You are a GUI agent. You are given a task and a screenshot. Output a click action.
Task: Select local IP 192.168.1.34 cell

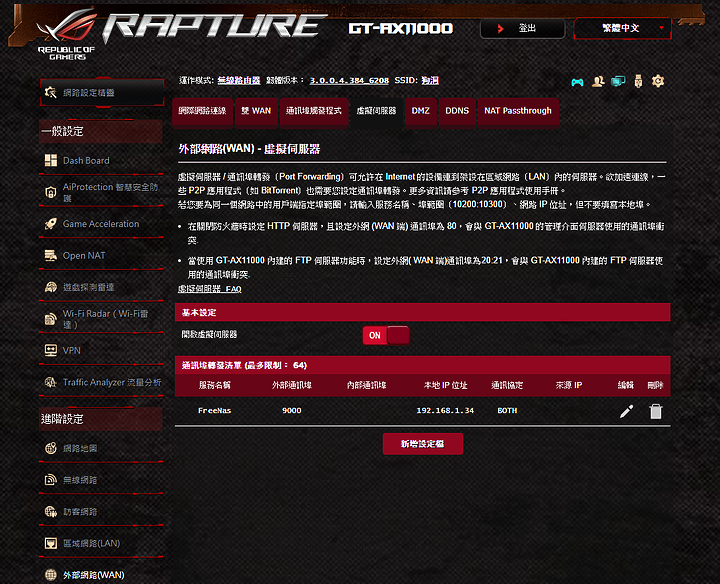coord(445,410)
